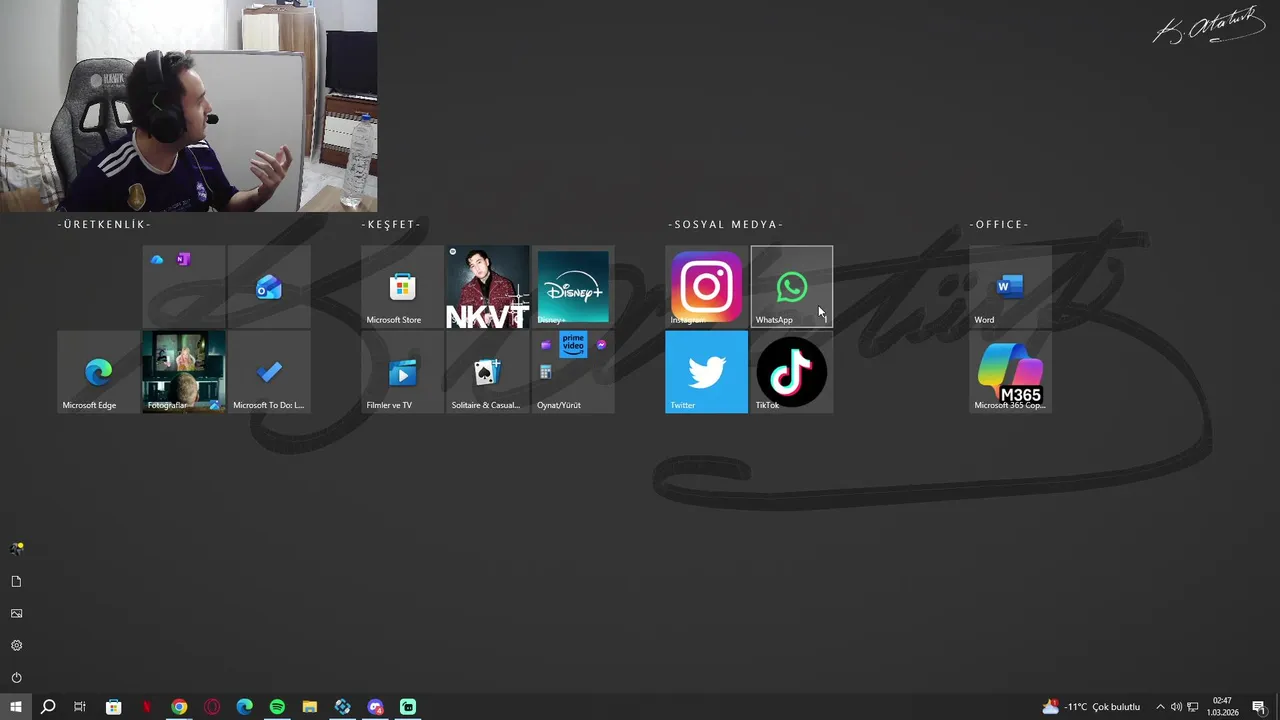The image size is (1280, 720).
Task: Open Microsoft To Do tile
Action: coord(269,372)
